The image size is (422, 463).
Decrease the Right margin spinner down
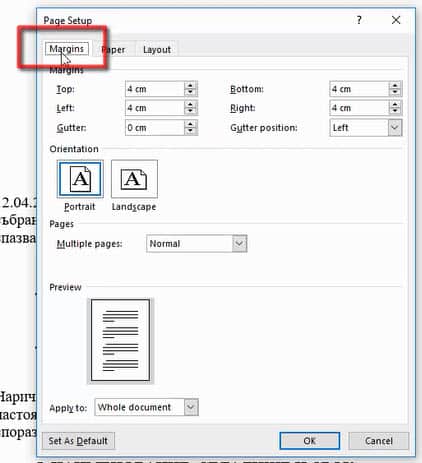(x=395, y=111)
